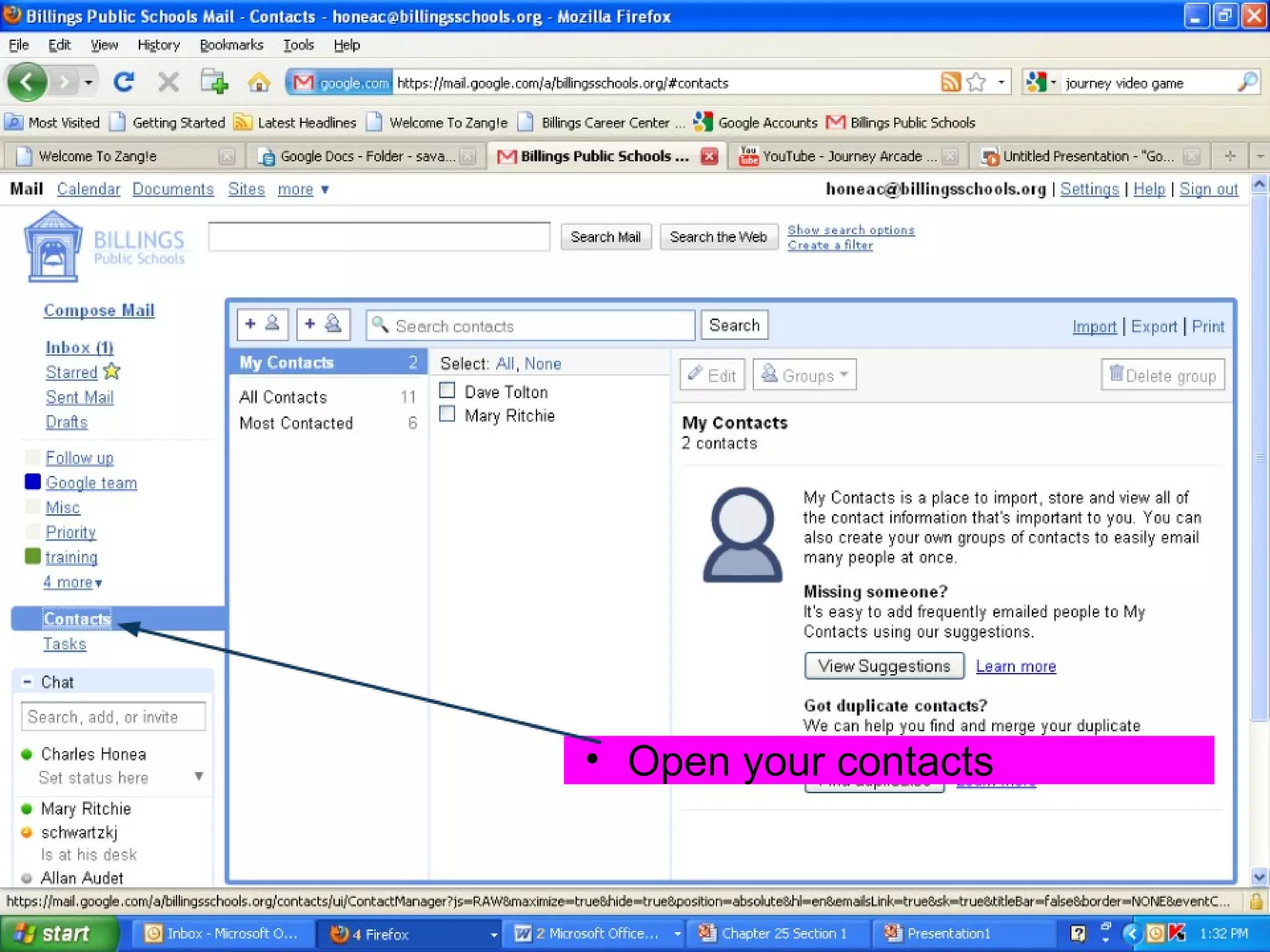Click Google Accounts bookmark
Viewport: 1270px width, 952px height.
coord(755,123)
